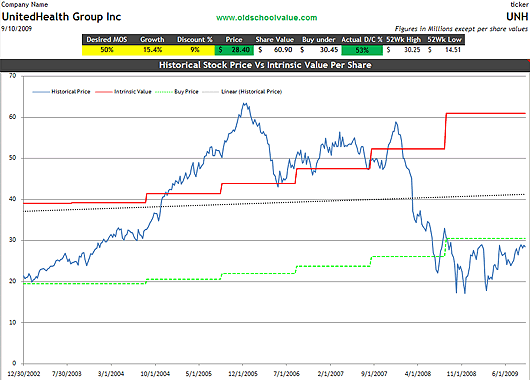Select the 30.25 52-week high value
Image resolution: width=530 pixels, height=380 pixels.
pyautogui.click(x=404, y=50)
